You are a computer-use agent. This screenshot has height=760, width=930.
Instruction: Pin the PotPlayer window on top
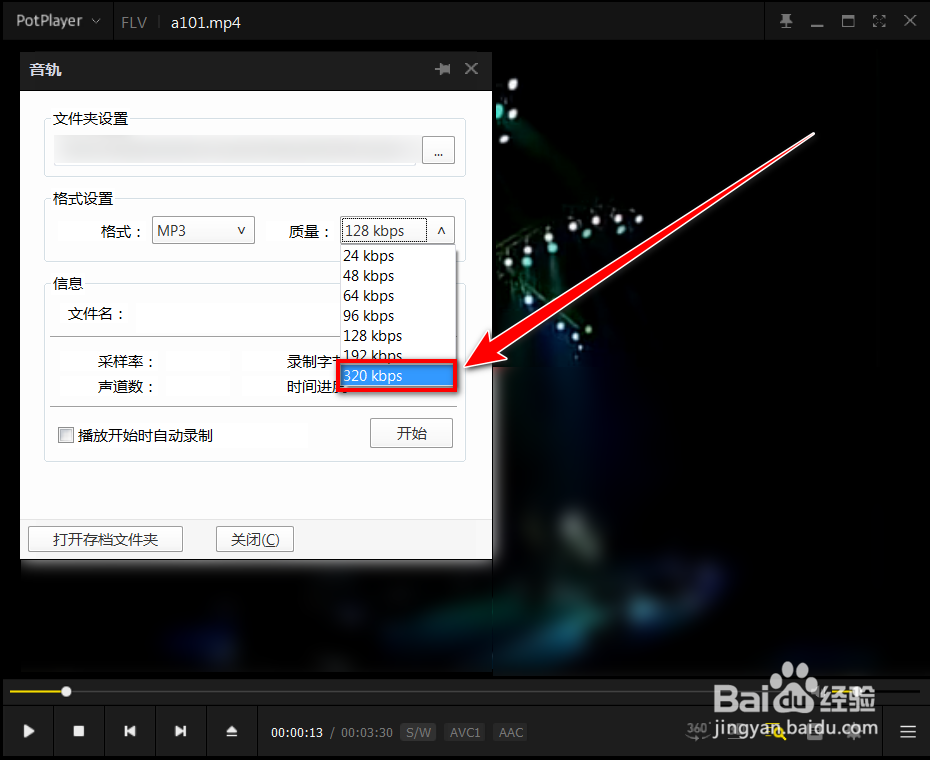pos(786,22)
